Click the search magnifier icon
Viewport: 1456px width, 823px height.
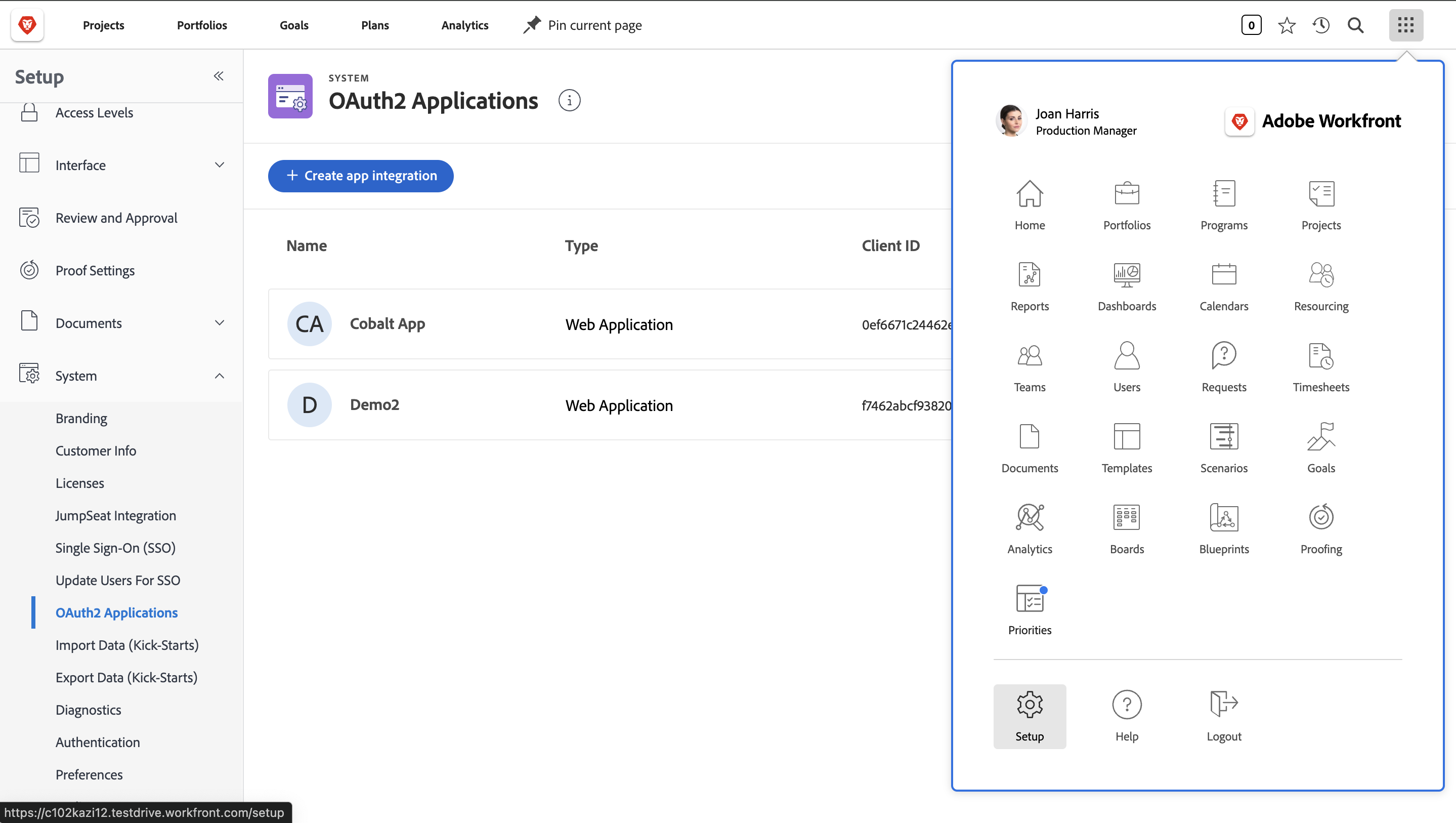(1356, 25)
